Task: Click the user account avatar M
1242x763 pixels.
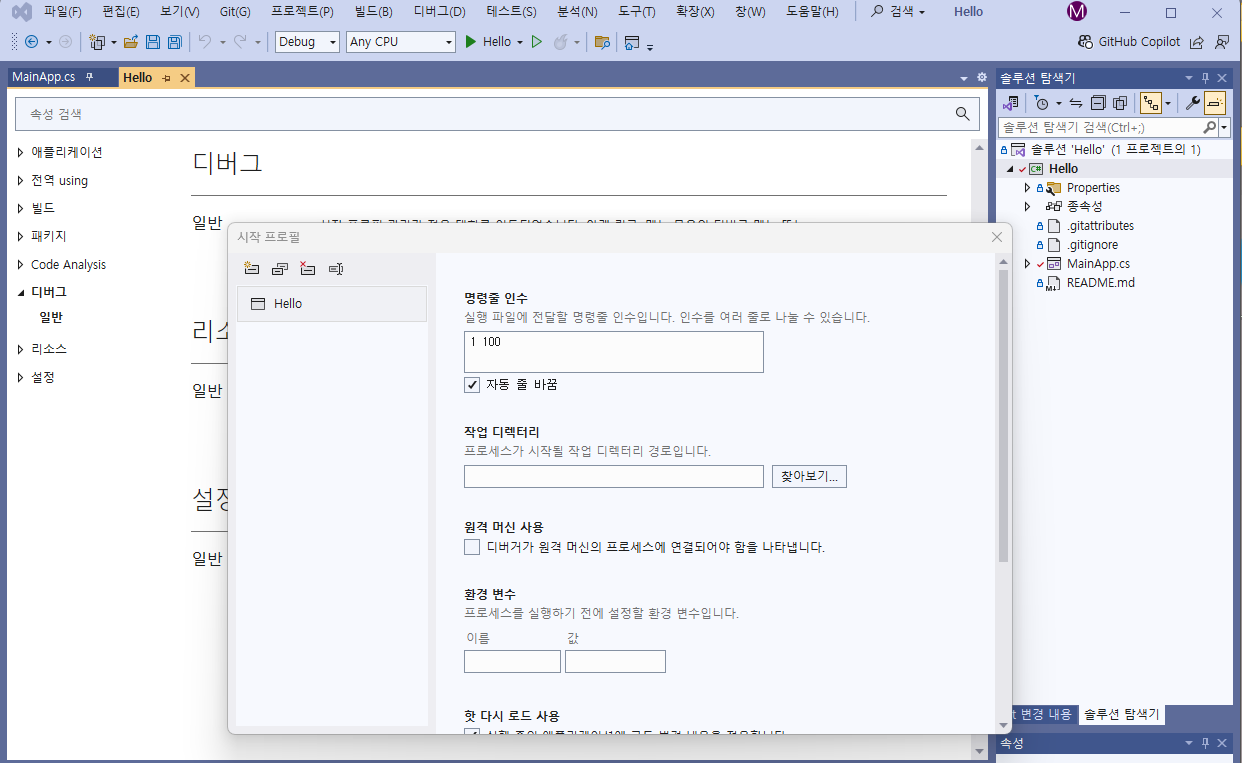Action: tap(1077, 12)
